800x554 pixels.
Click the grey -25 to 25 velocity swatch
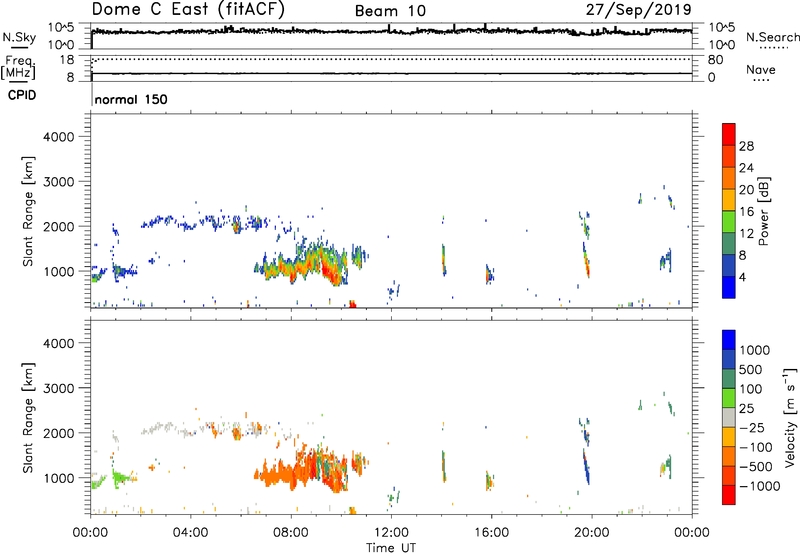point(729,417)
